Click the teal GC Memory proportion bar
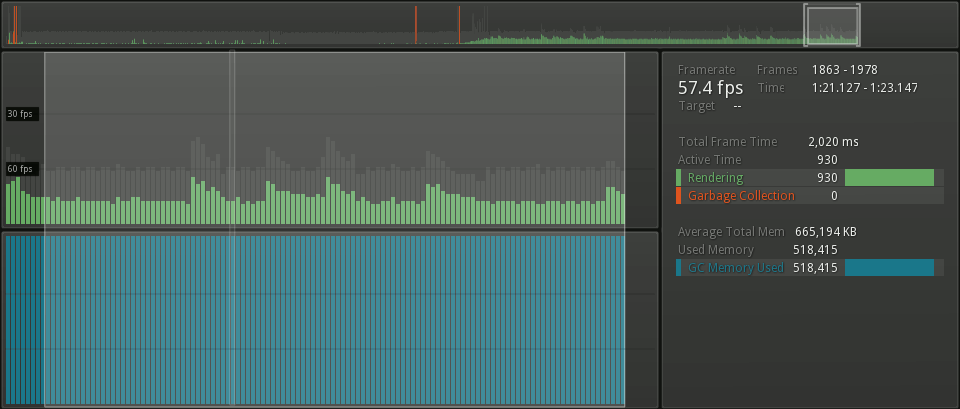Viewport: 960px width, 409px height. point(889,268)
